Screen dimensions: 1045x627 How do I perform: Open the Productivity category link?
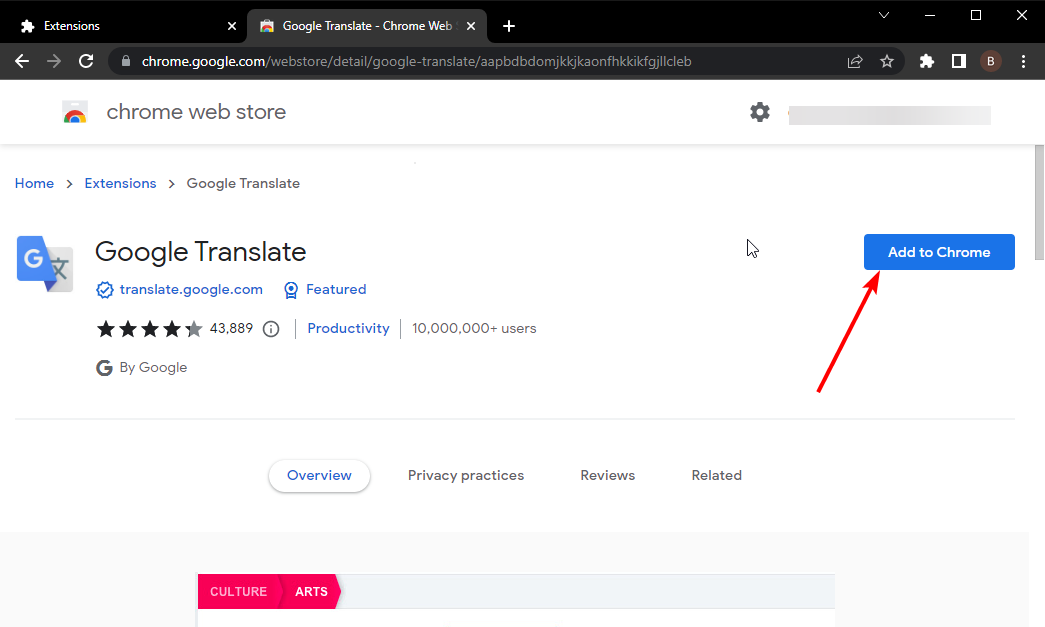click(x=349, y=328)
